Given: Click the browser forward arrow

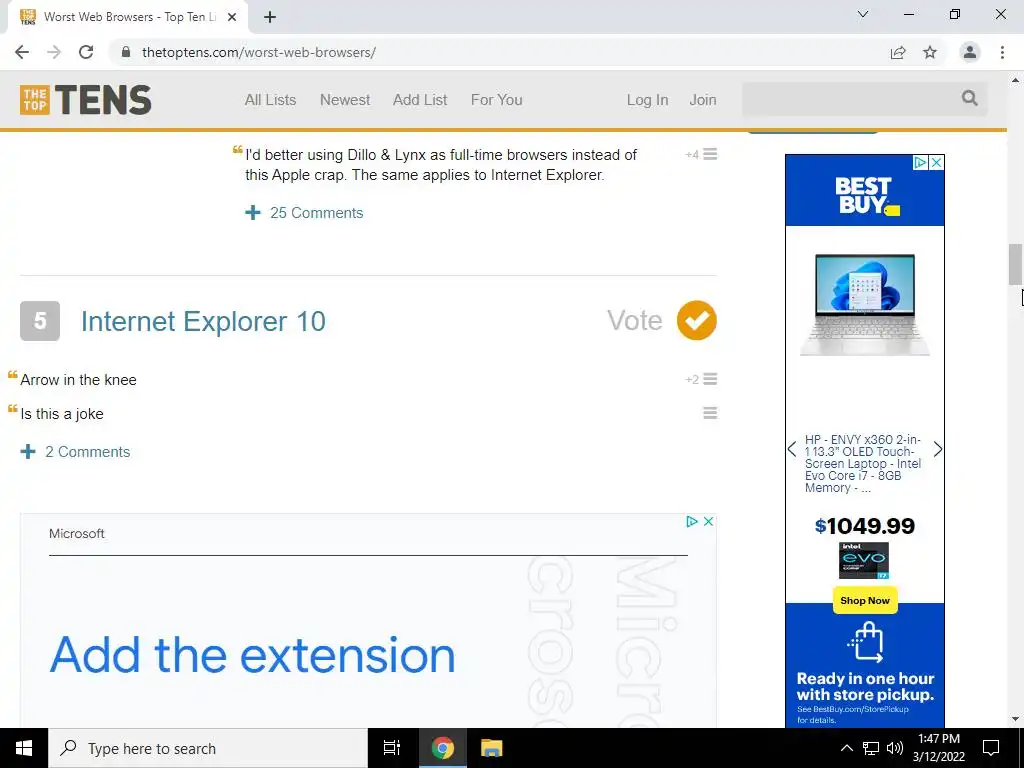Looking at the screenshot, I should [x=54, y=52].
